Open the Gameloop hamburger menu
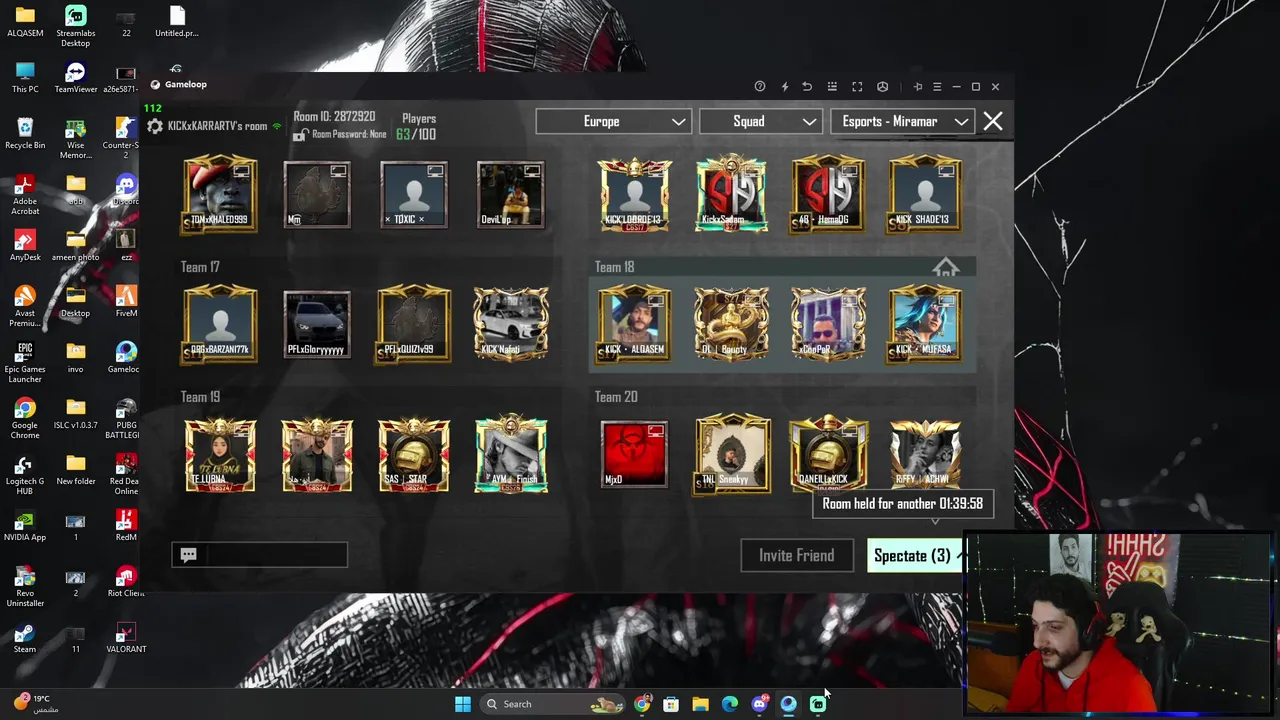 click(937, 87)
